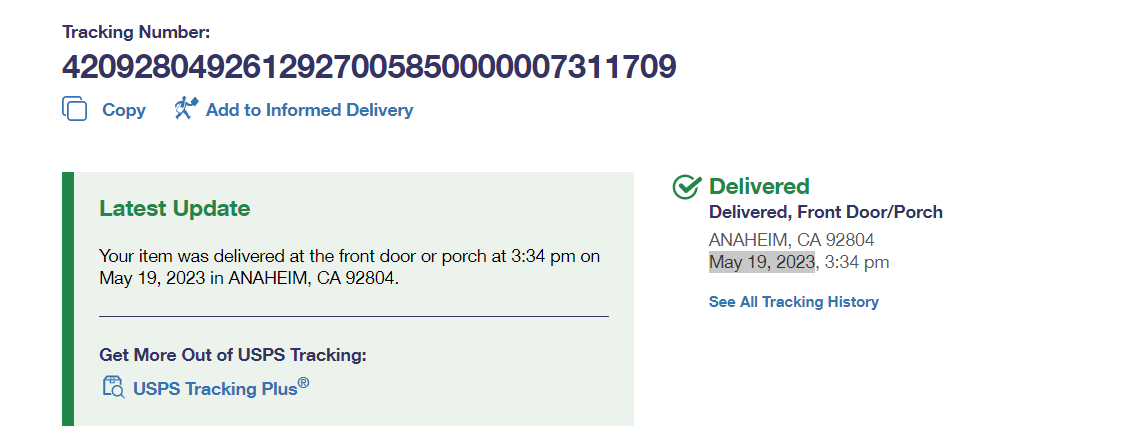The image size is (1130, 440).
Task: Click the highlighted May 19, 2023 date
Action: pyautogui.click(x=762, y=262)
